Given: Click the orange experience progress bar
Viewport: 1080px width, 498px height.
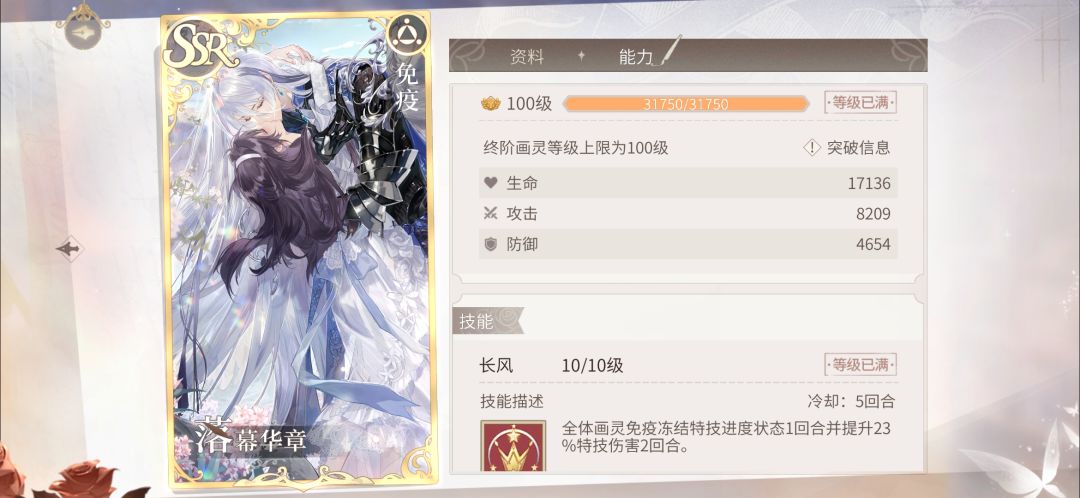Looking at the screenshot, I should point(686,104).
